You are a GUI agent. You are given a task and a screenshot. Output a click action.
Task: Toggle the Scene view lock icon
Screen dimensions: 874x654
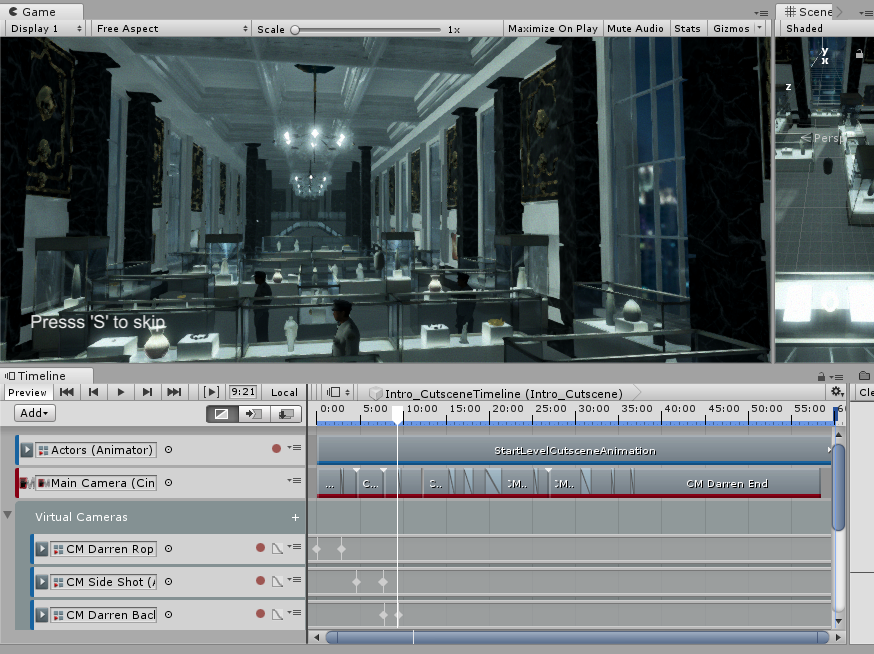tap(859, 54)
